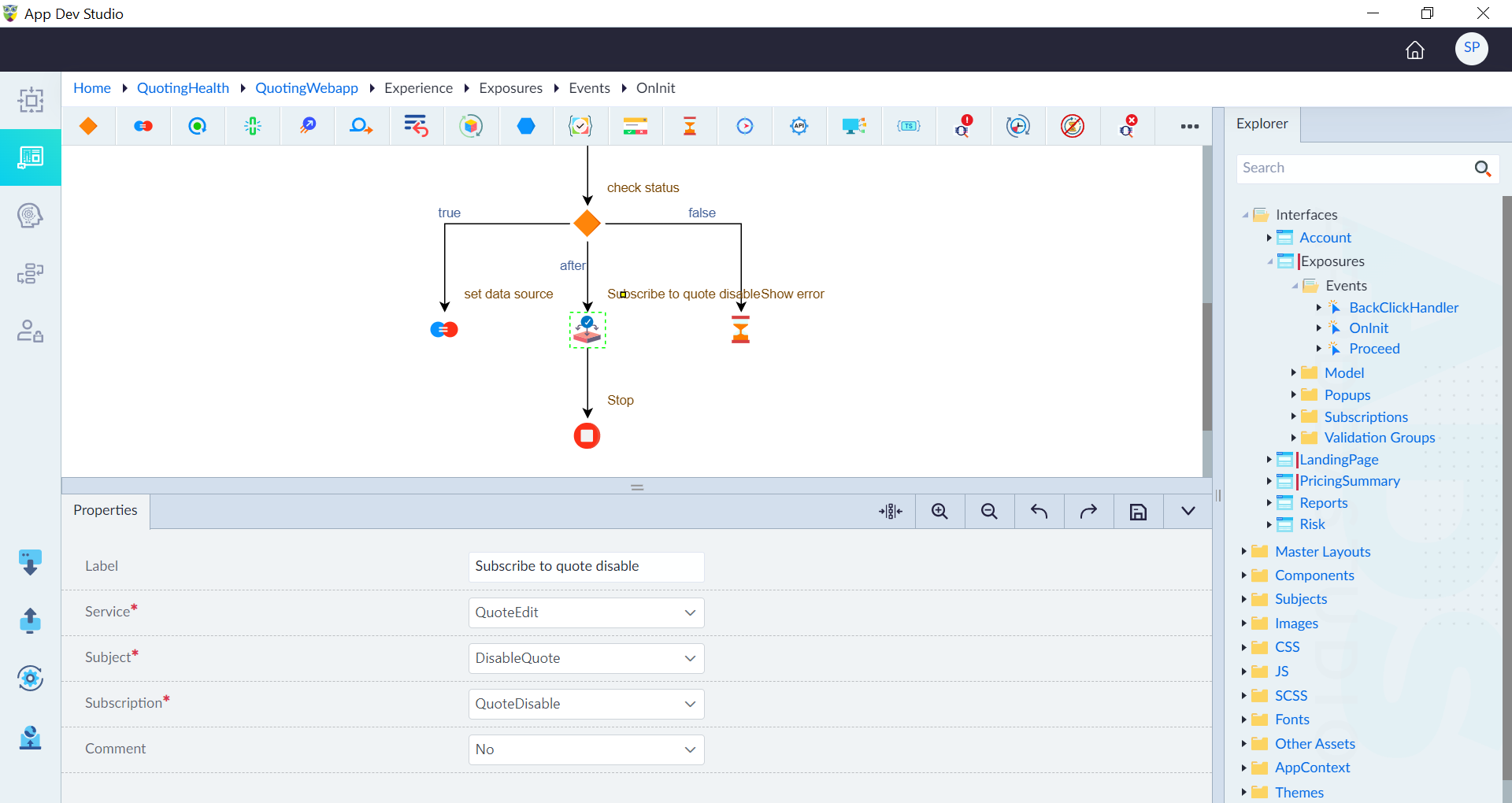Select the hourglass tool in the toolbar
Screen dimensions: 1512x803
click(690, 126)
